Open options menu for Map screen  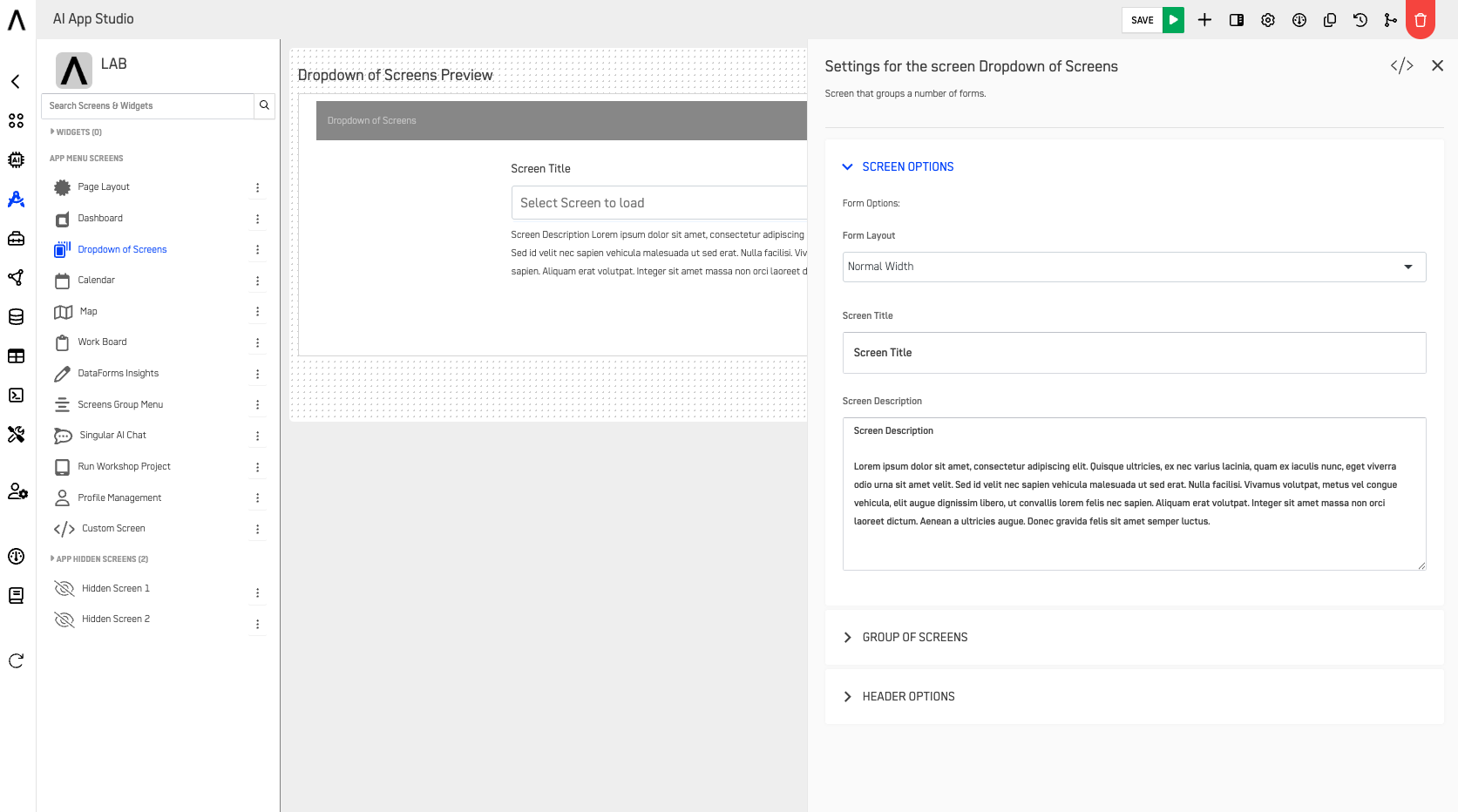click(257, 312)
